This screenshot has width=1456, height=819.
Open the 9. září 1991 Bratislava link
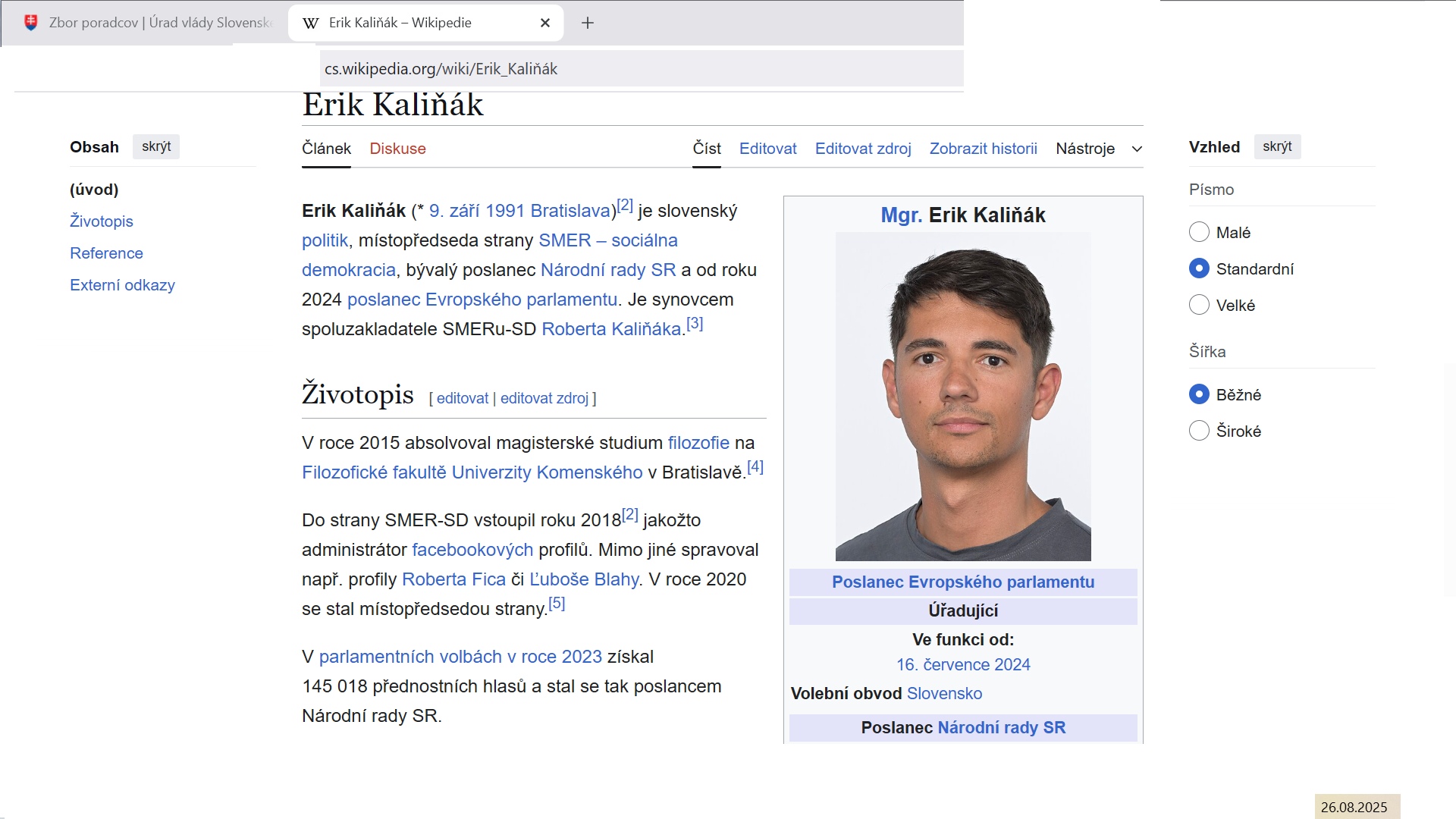click(519, 211)
